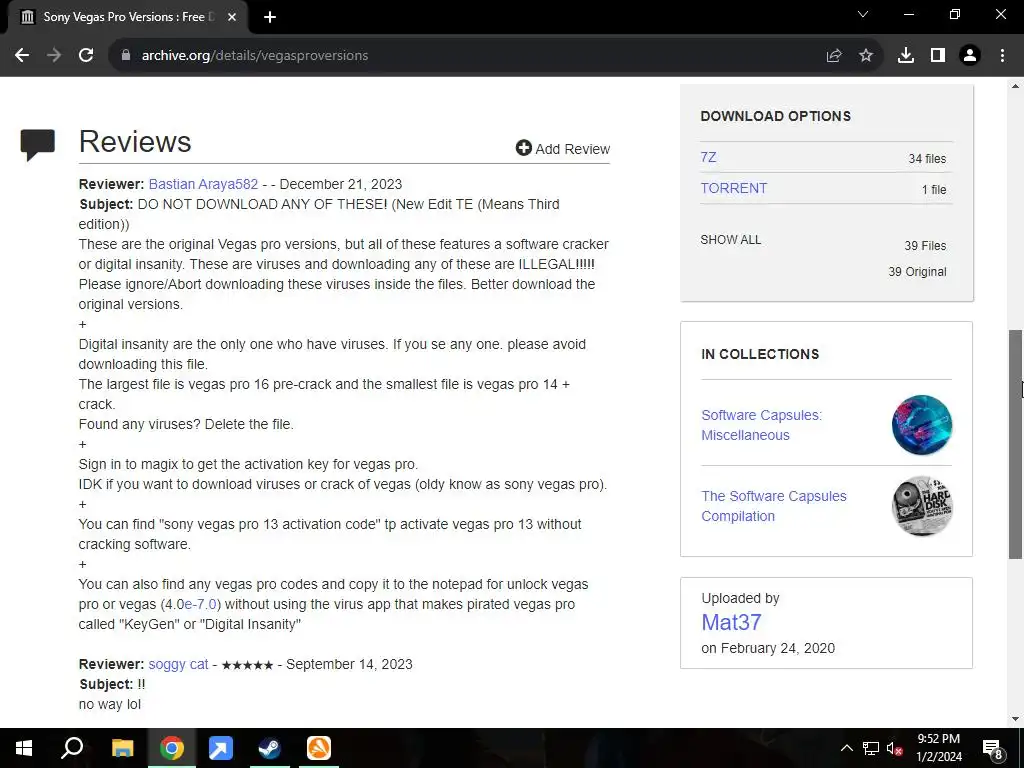Click the network tray icon

click(871, 748)
